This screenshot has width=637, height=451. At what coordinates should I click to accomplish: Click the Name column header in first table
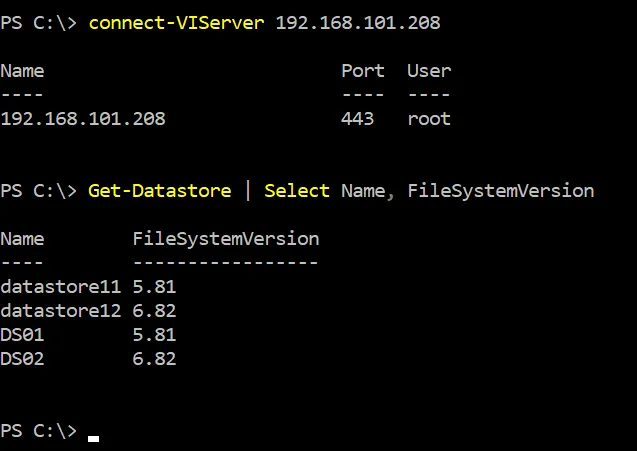pyautogui.click(x=22, y=71)
